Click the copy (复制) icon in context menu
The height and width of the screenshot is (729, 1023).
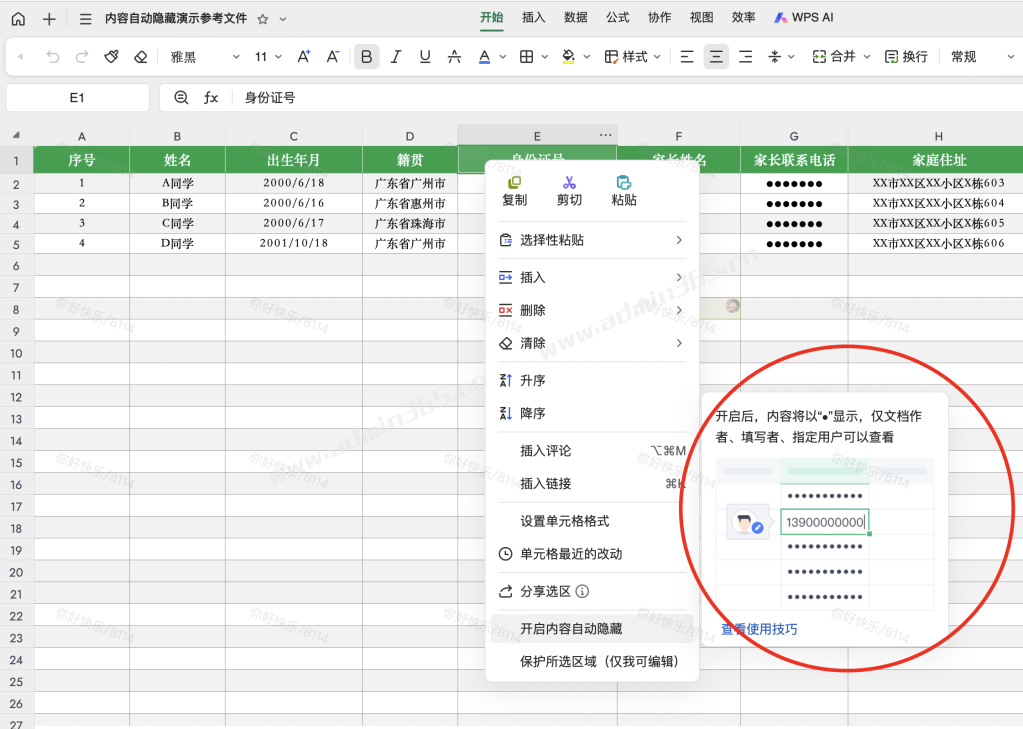514,183
